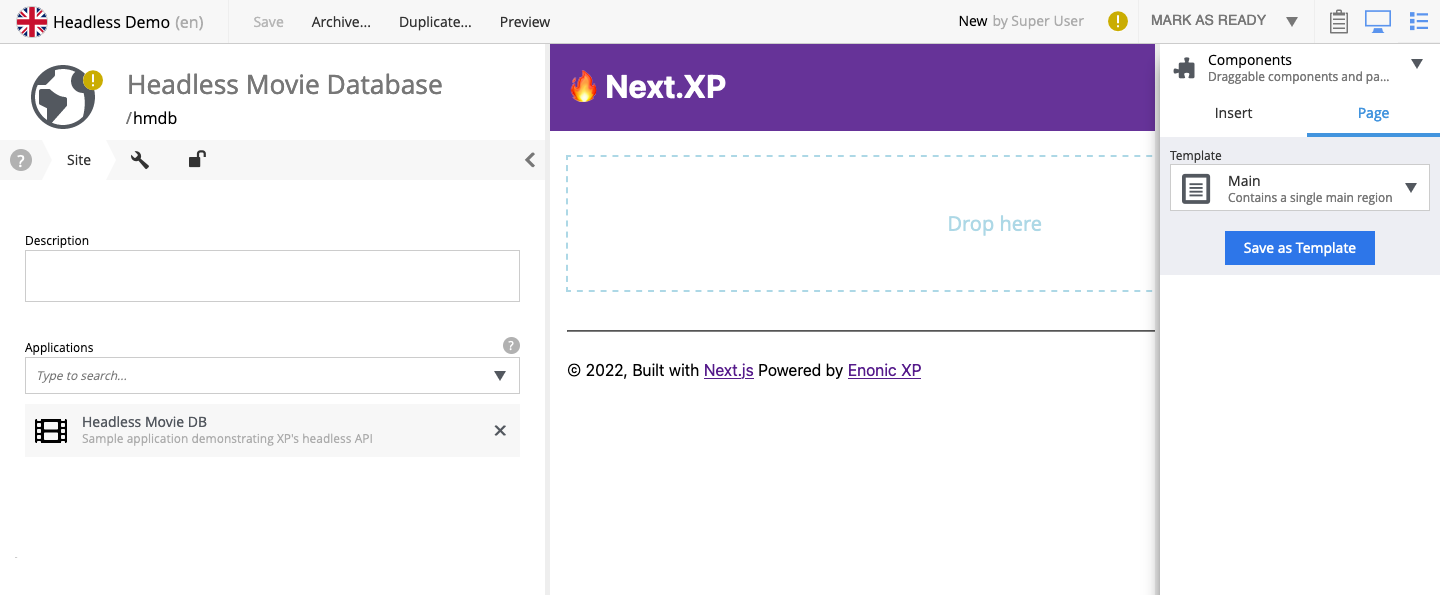The image size is (1440, 595).
Task: Click the Headless Movie DB application row
Action: pyautogui.click(x=272, y=430)
